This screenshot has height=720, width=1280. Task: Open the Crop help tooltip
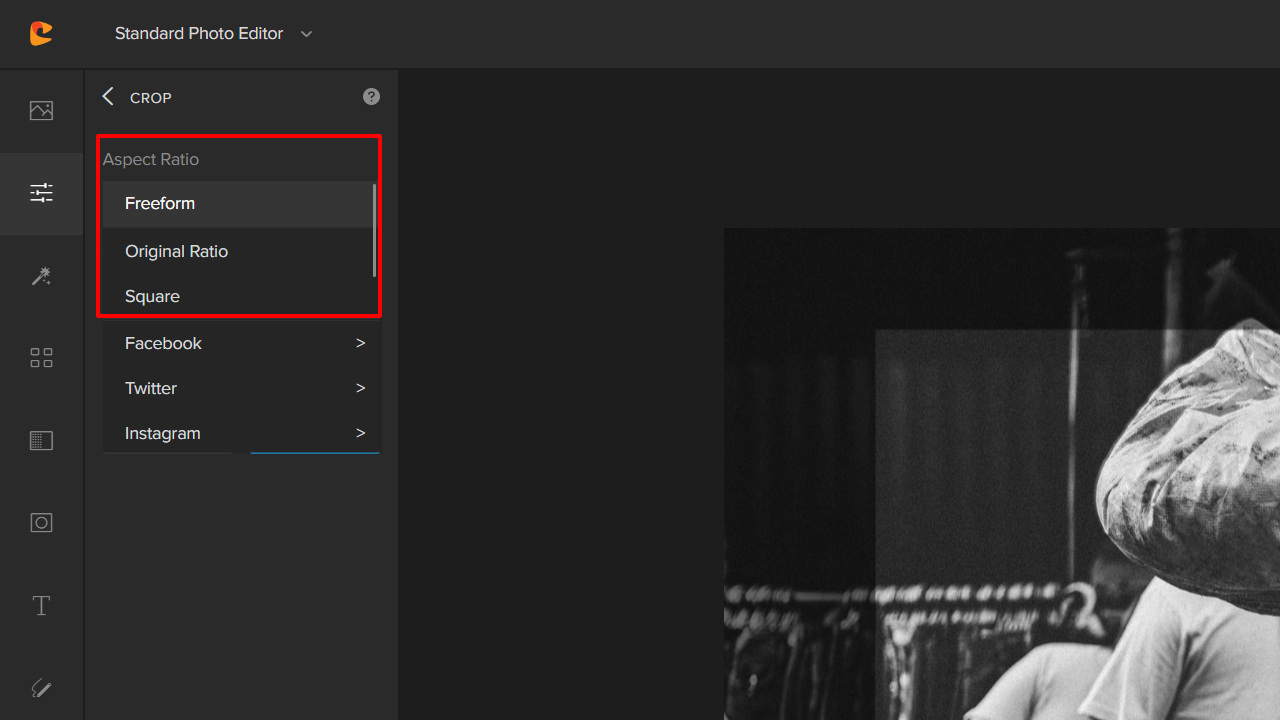371,96
